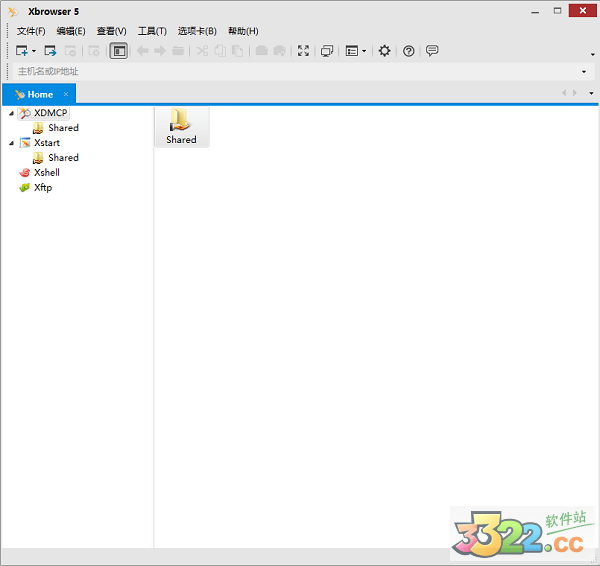
Task: Click the New session toolbar icon
Action: (x=21, y=51)
